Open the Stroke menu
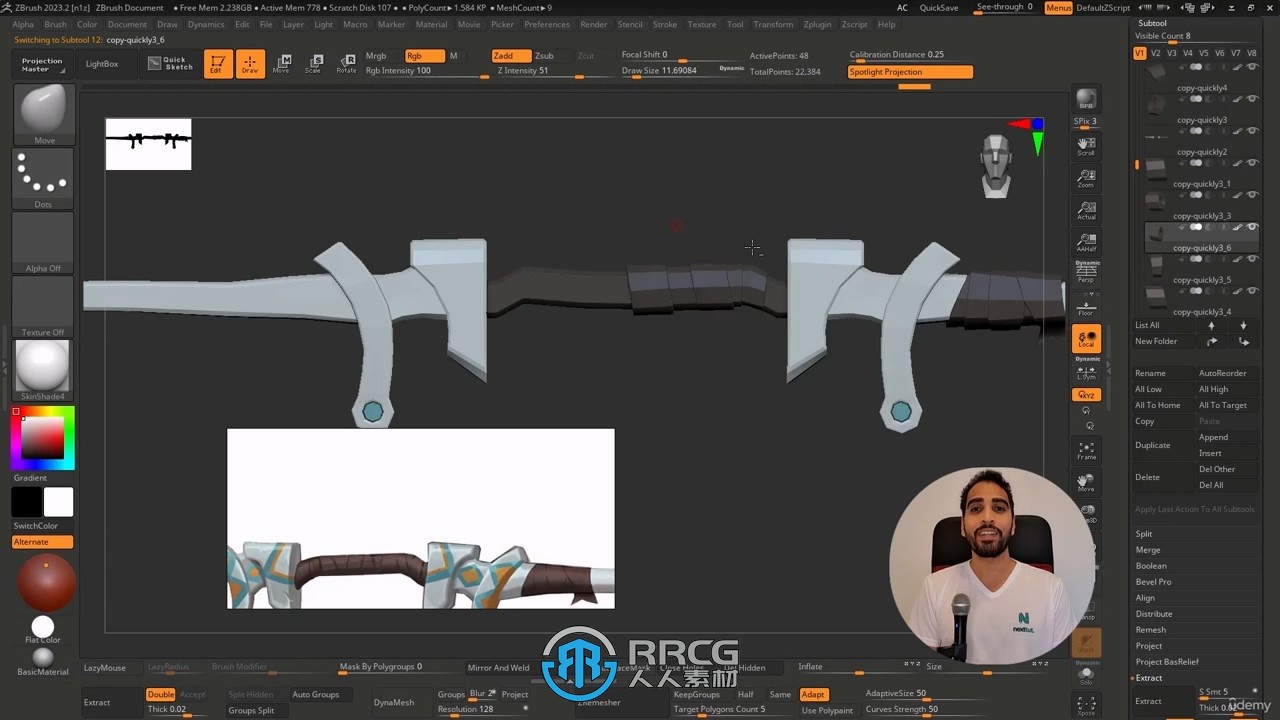This screenshot has width=1280, height=720. (x=665, y=24)
